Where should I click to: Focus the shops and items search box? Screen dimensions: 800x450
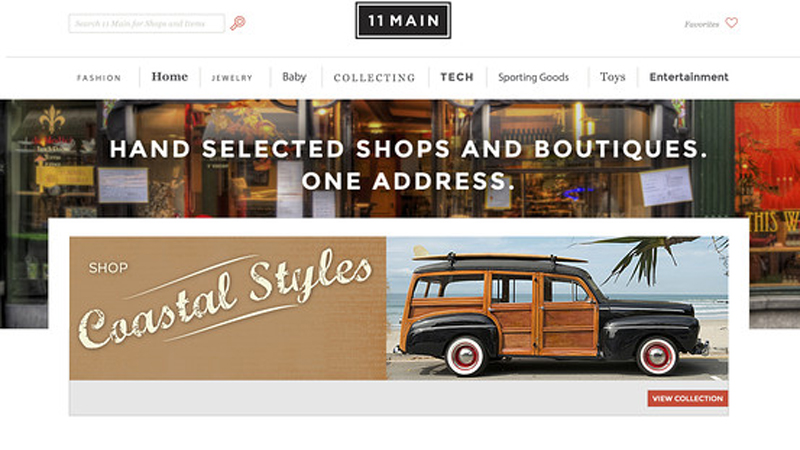coord(146,23)
